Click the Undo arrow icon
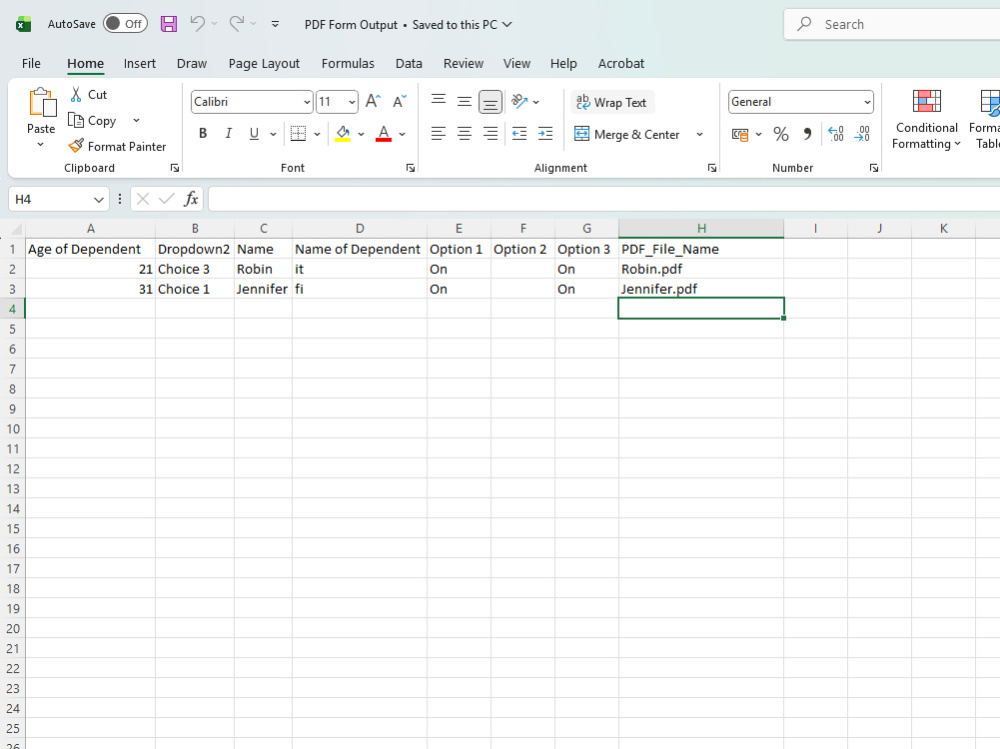The height and width of the screenshot is (749, 1000). coord(197,24)
